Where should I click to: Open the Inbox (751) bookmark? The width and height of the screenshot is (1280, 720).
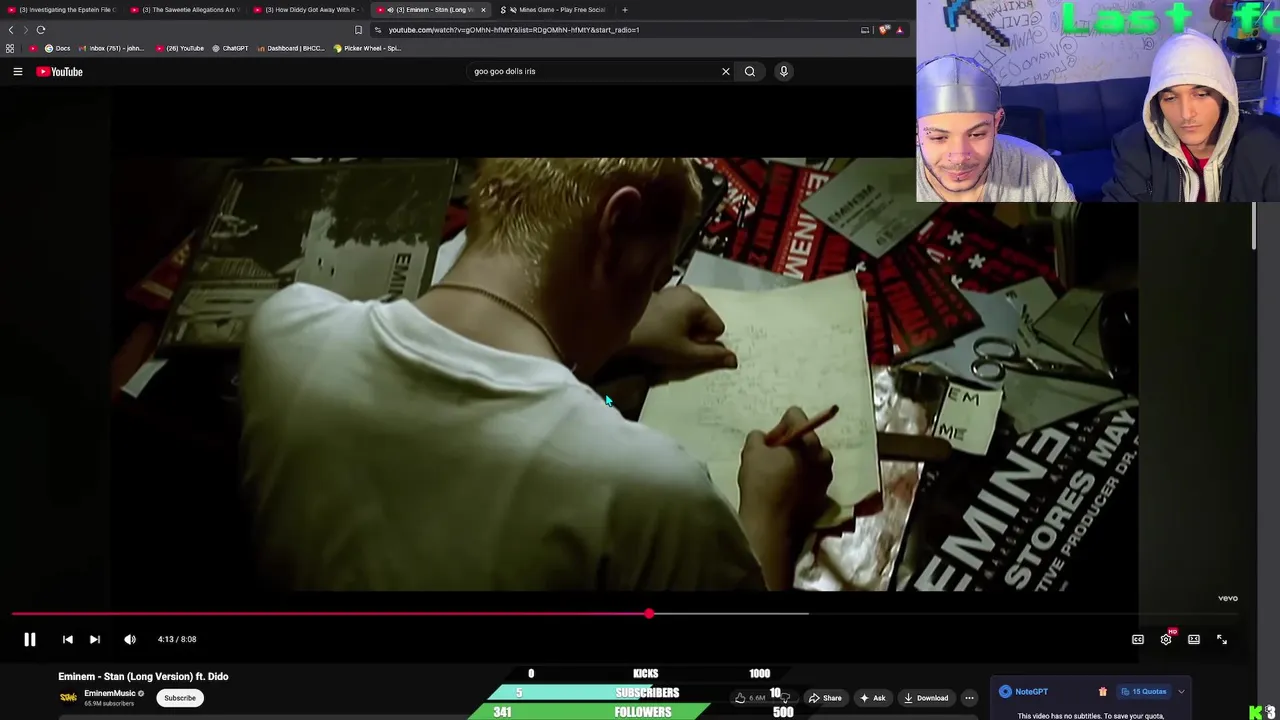coord(111,48)
